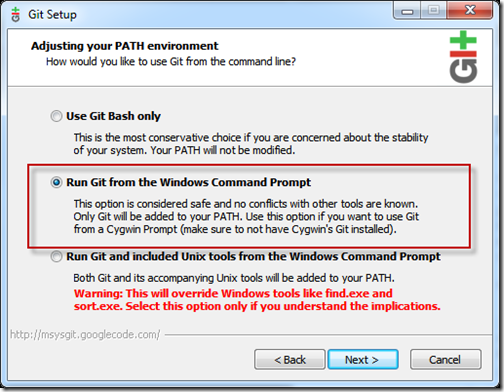Click the disabled maximize window button
Viewport: 504px width, 392px height.
tap(433, 11)
